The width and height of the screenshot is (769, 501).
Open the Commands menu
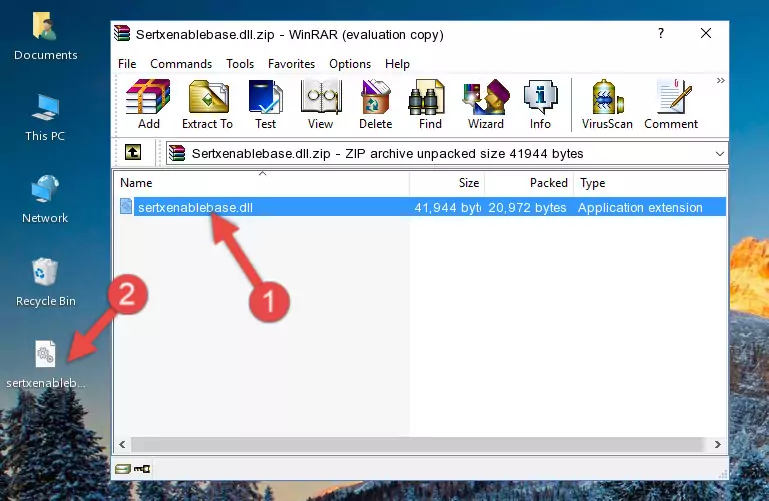[x=181, y=64]
